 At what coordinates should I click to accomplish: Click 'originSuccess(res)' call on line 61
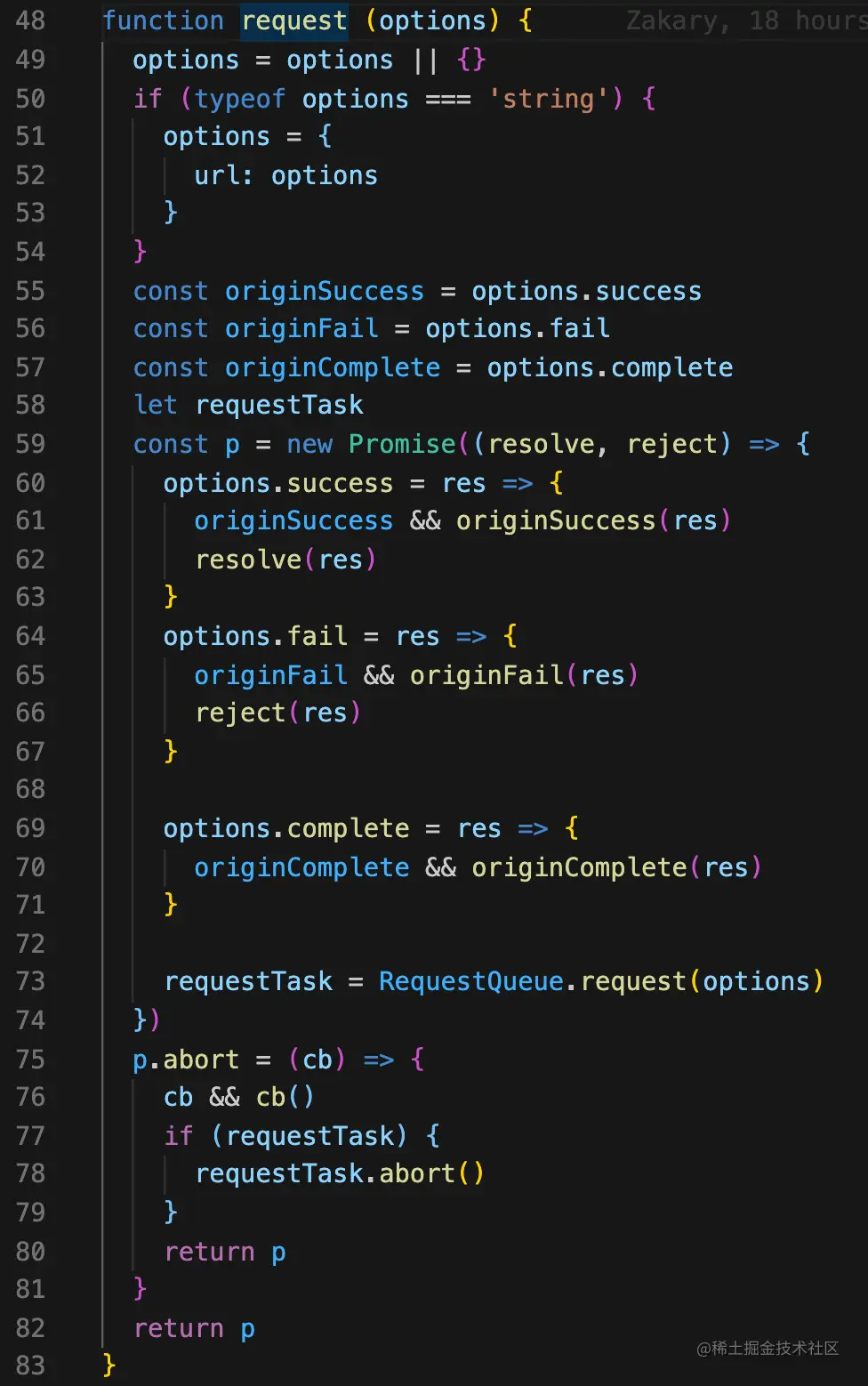594,520
